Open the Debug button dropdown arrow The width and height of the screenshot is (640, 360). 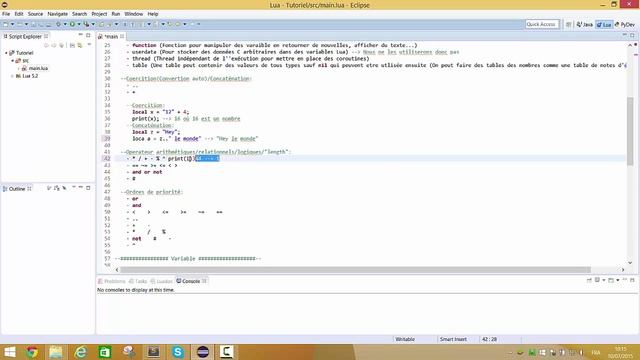pos(65,24)
